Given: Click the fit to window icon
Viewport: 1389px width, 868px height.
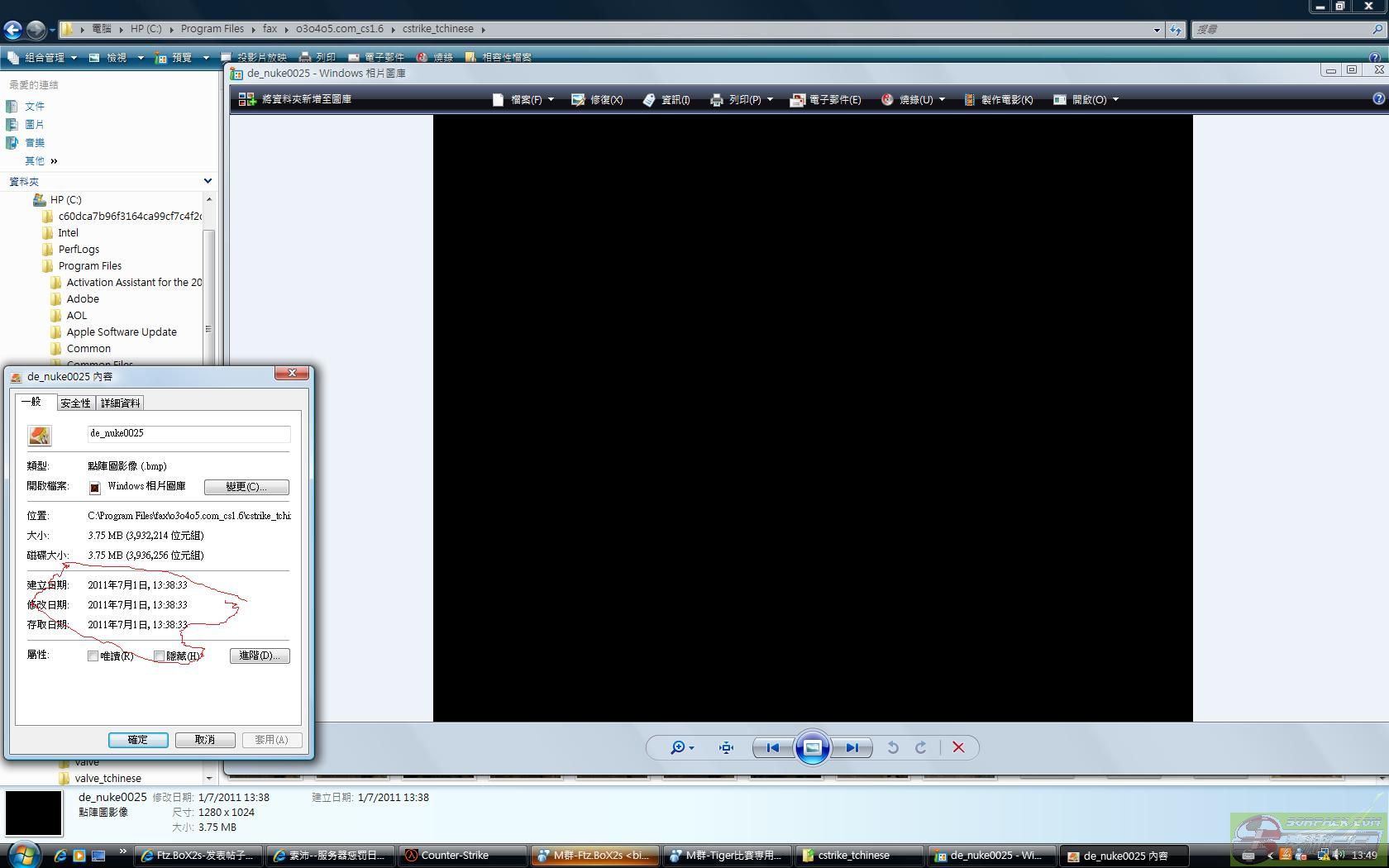Looking at the screenshot, I should [726, 747].
